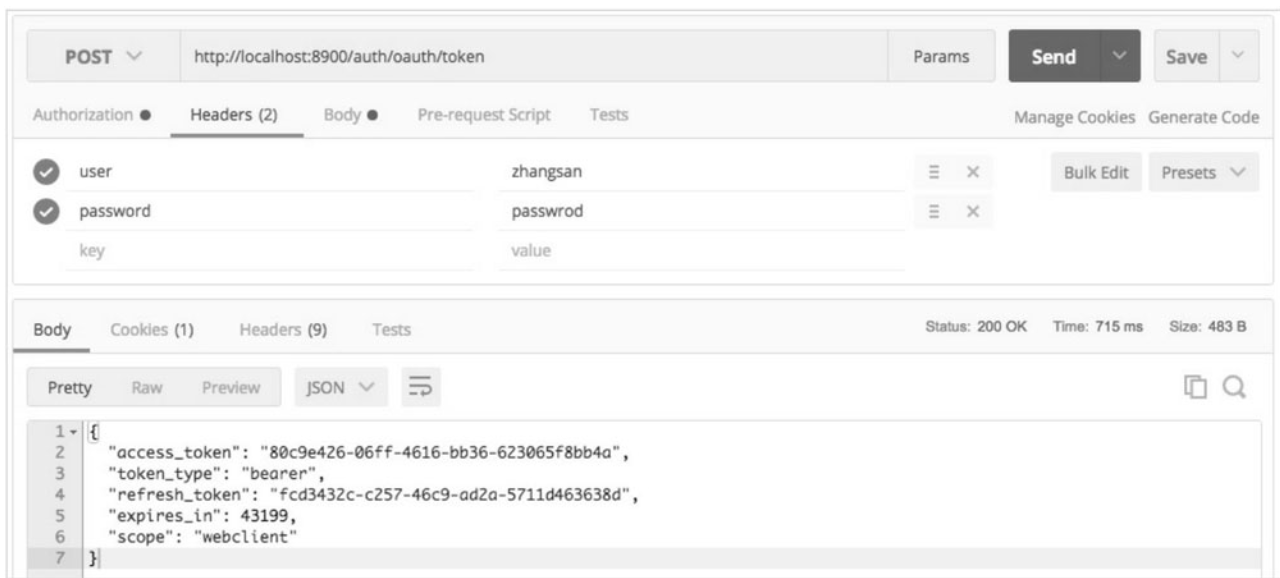Delete the password header row with X
1280x578 pixels.
pos(970,211)
